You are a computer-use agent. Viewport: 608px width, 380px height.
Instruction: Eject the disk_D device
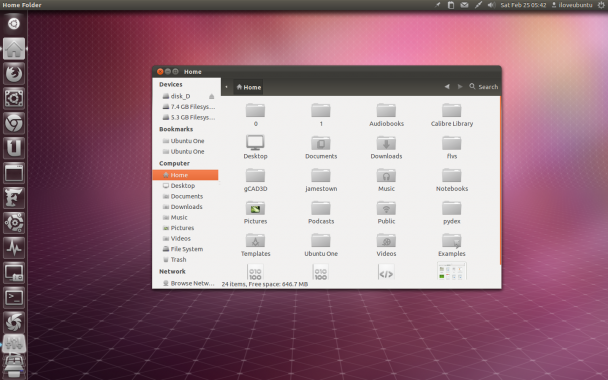211,96
